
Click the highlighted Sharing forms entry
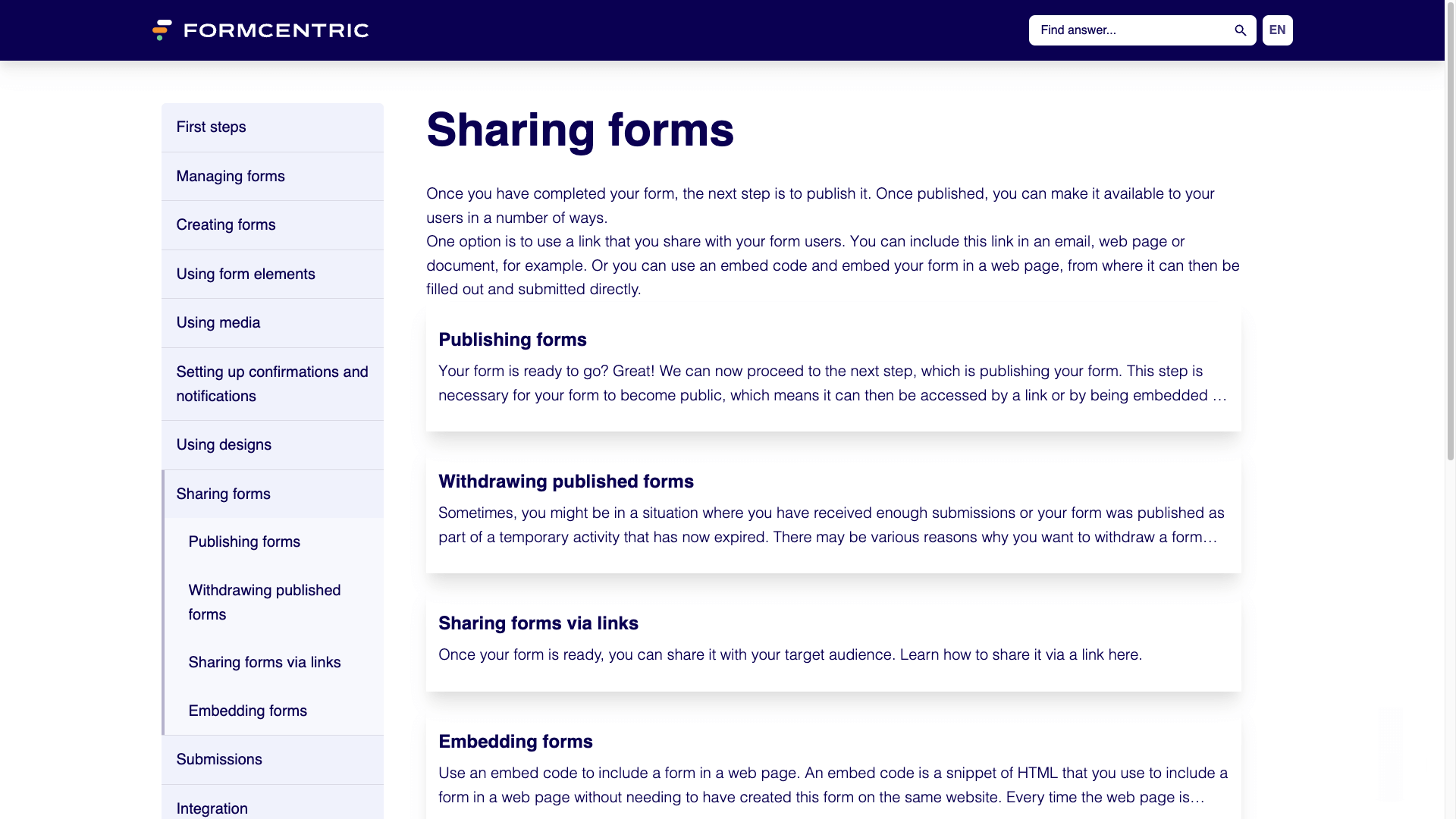click(x=223, y=494)
